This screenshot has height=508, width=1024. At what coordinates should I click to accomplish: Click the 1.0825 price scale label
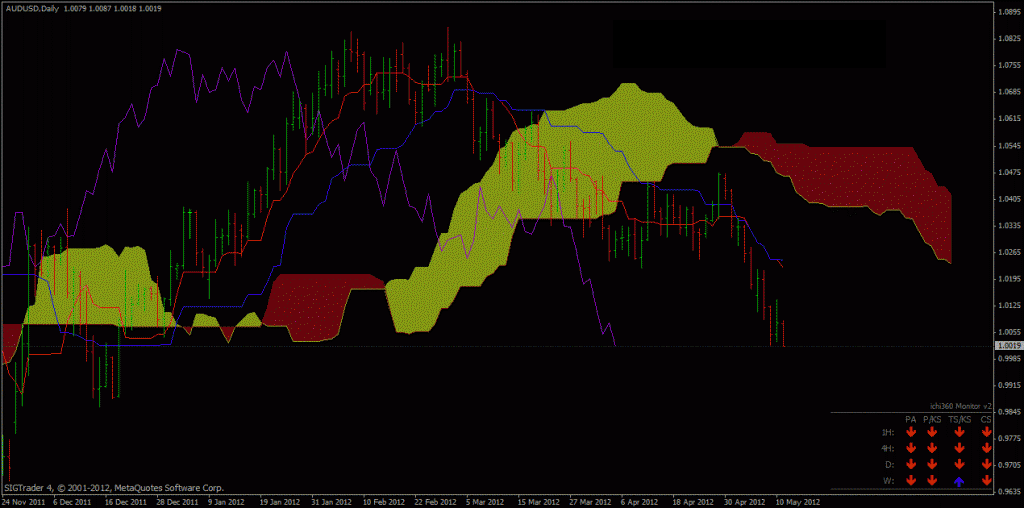[x=1008, y=39]
